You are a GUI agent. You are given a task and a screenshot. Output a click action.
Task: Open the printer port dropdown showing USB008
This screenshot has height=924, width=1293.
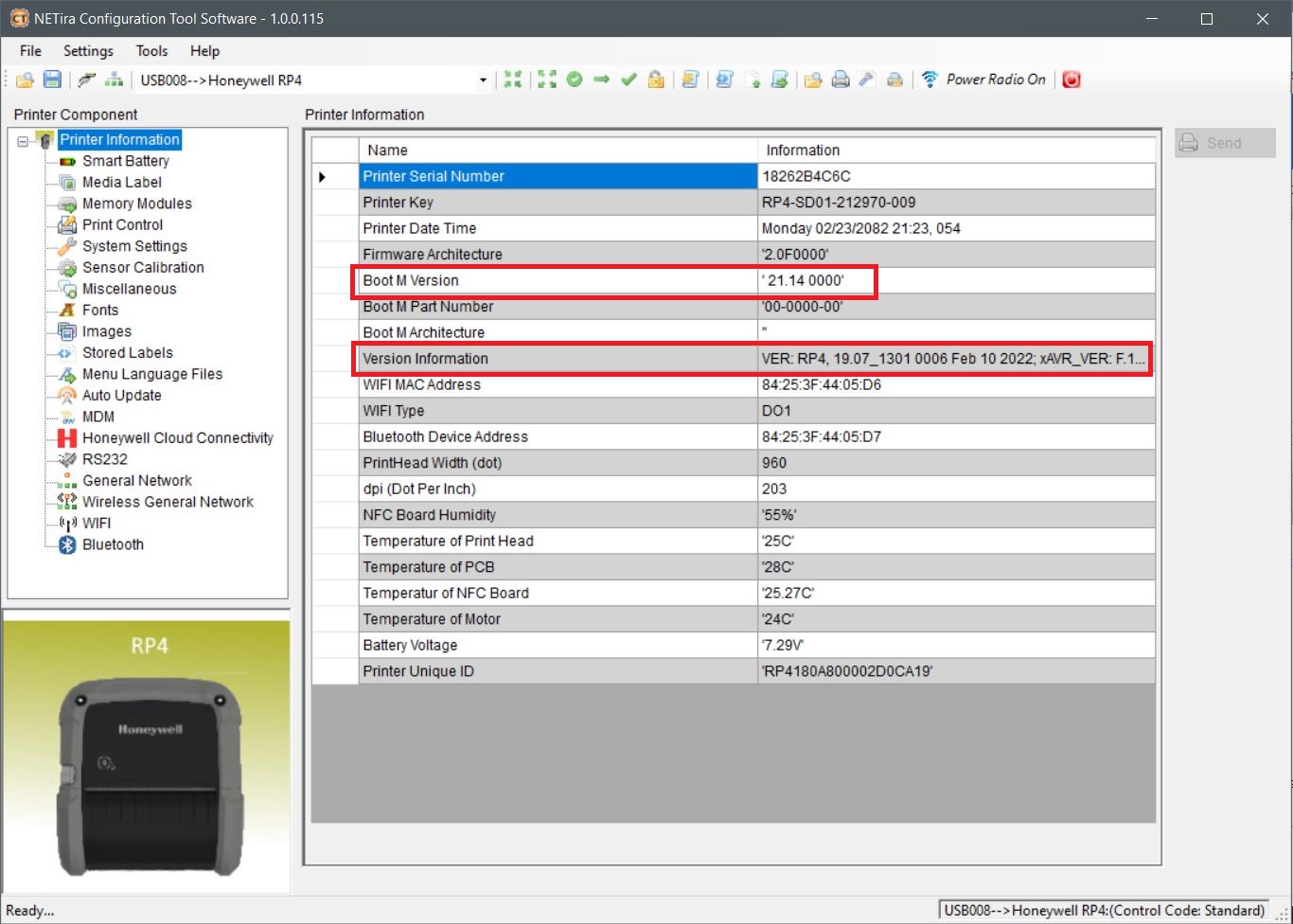[x=482, y=80]
